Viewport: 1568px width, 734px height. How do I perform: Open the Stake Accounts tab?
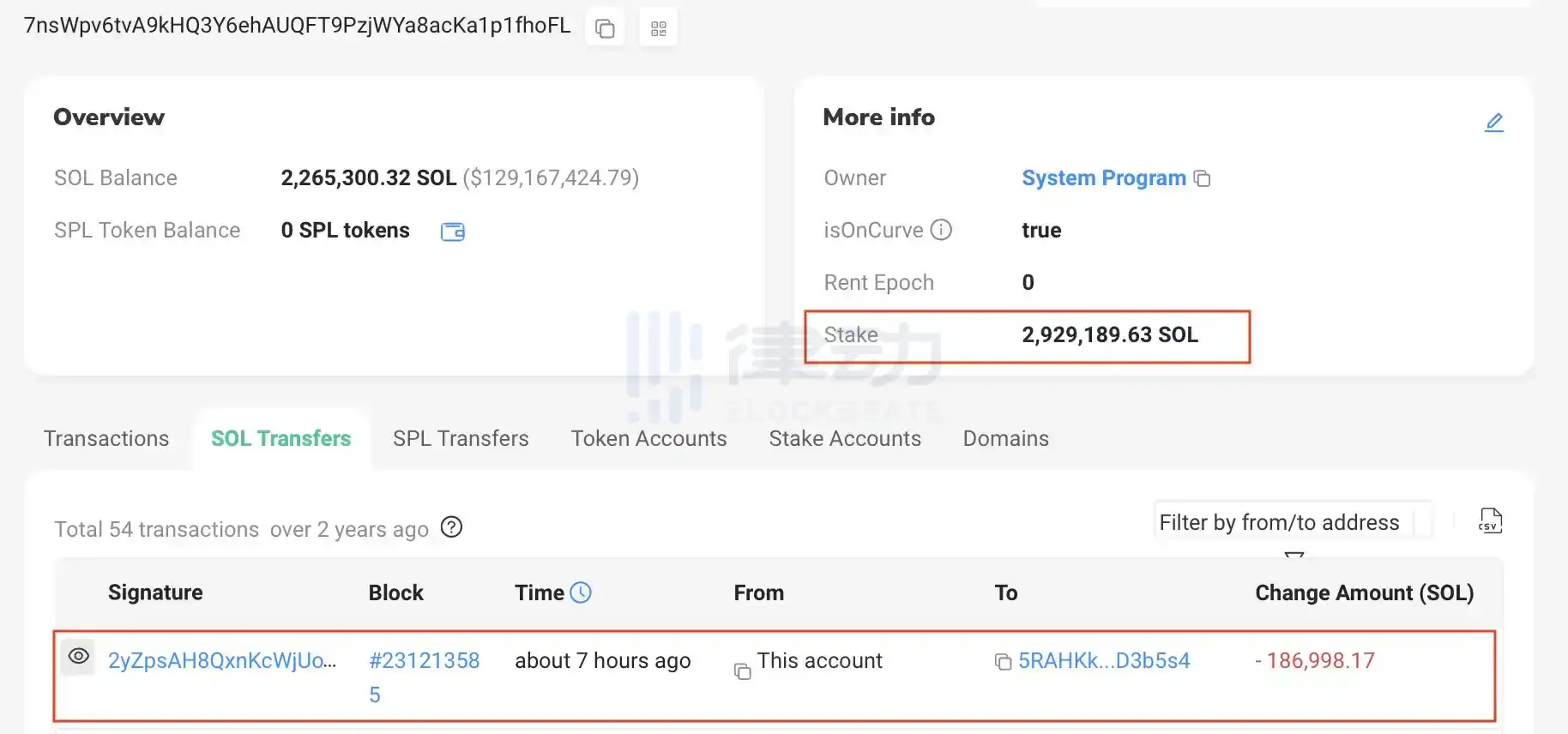pos(845,438)
